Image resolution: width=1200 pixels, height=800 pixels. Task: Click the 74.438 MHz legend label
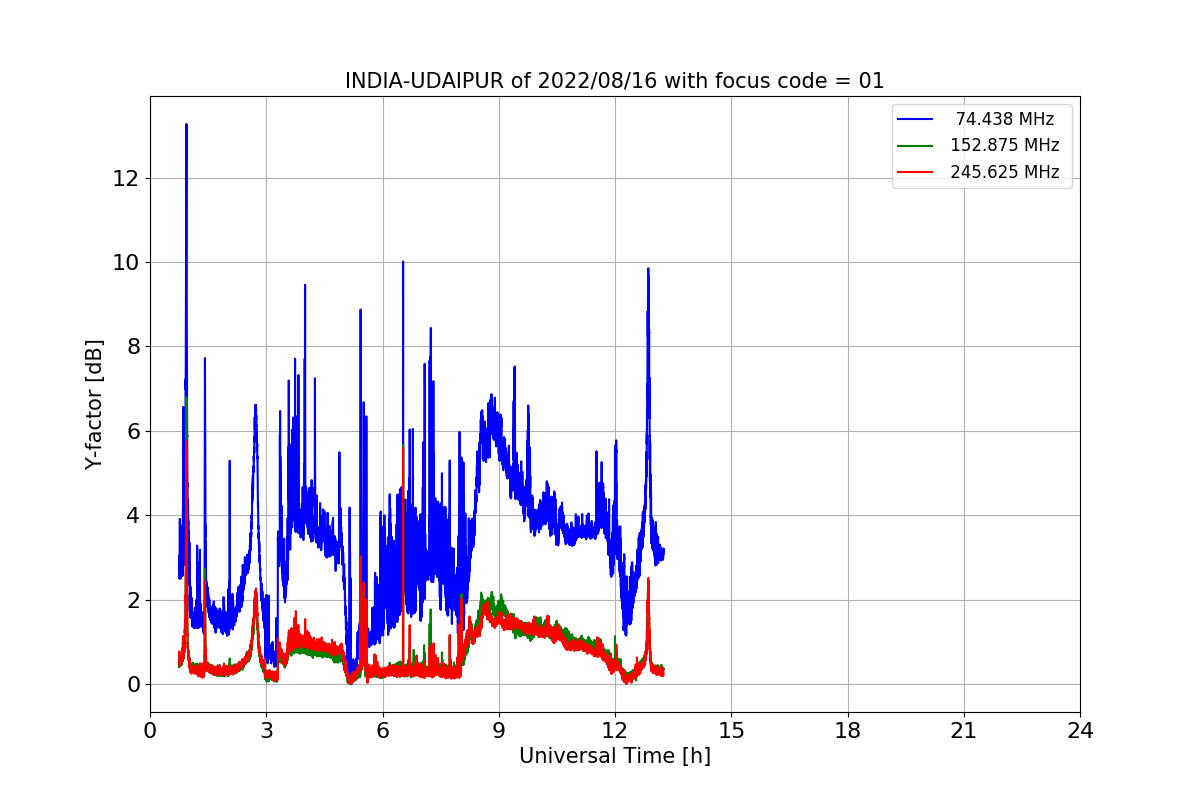coord(1004,119)
